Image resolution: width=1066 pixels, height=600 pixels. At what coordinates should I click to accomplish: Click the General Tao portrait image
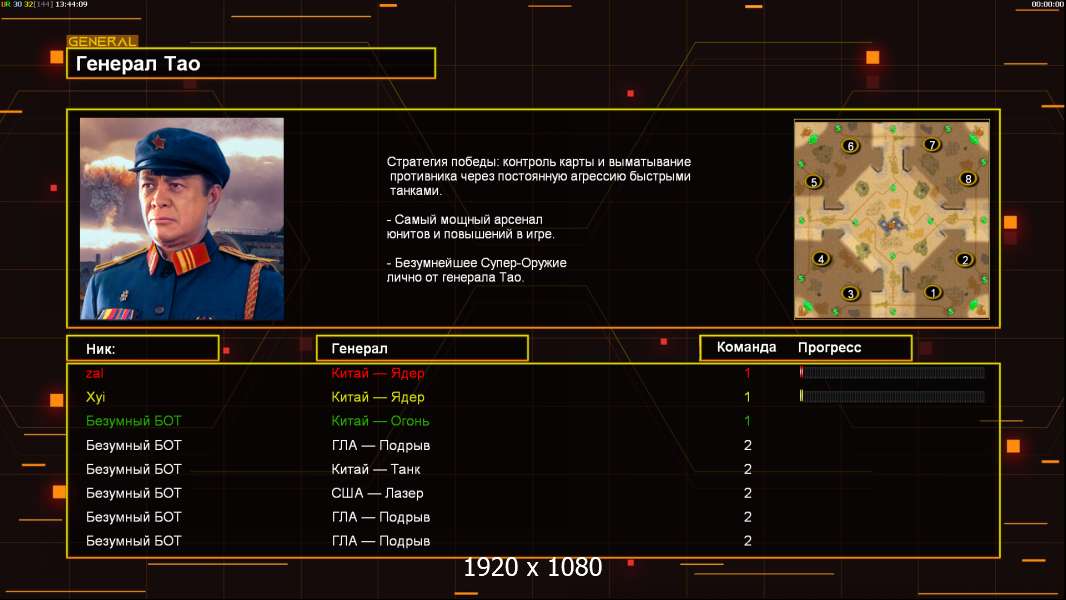(x=182, y=218)
